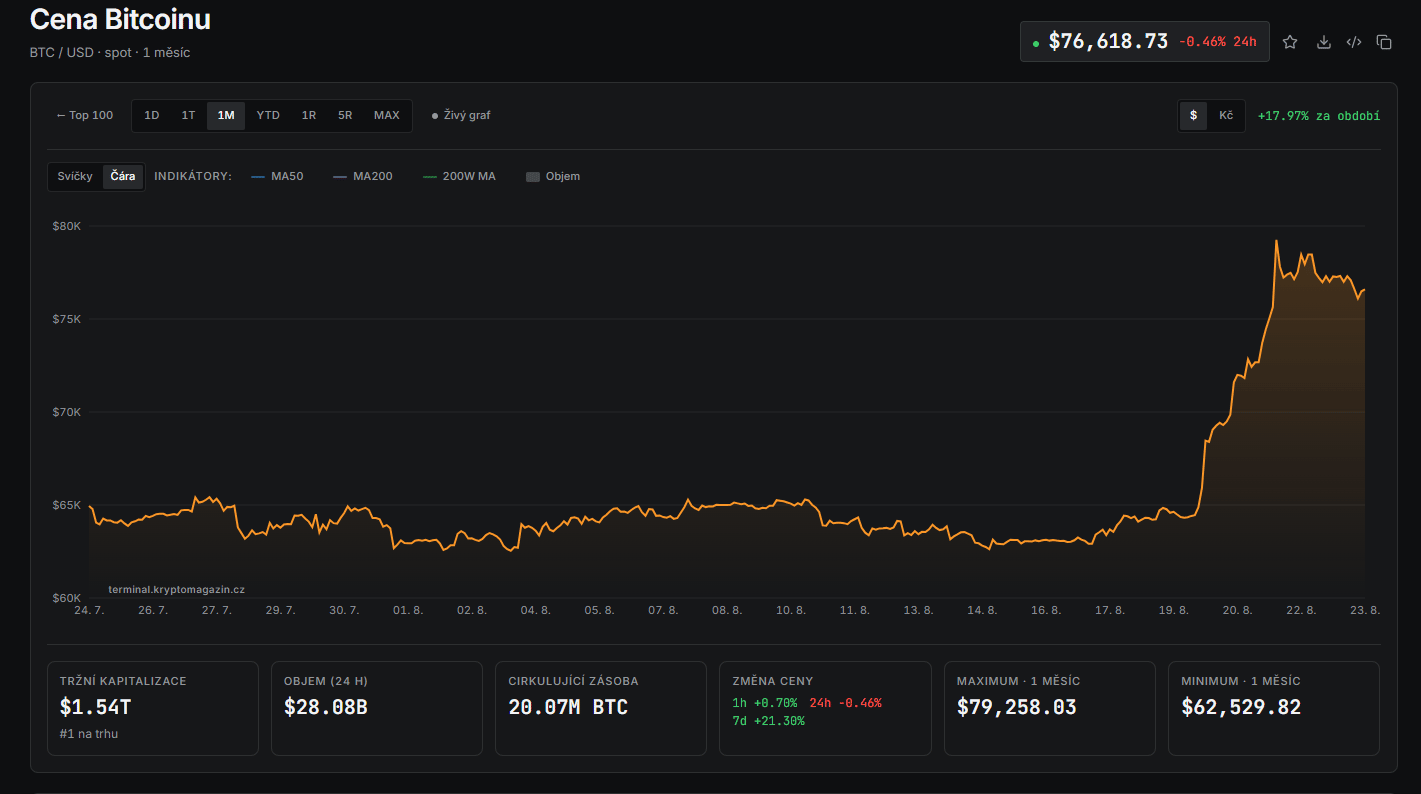Click the 1h +0.70% value
Image resolution: width=1421 pixels, height=794 pixels.
coord(765,703)
